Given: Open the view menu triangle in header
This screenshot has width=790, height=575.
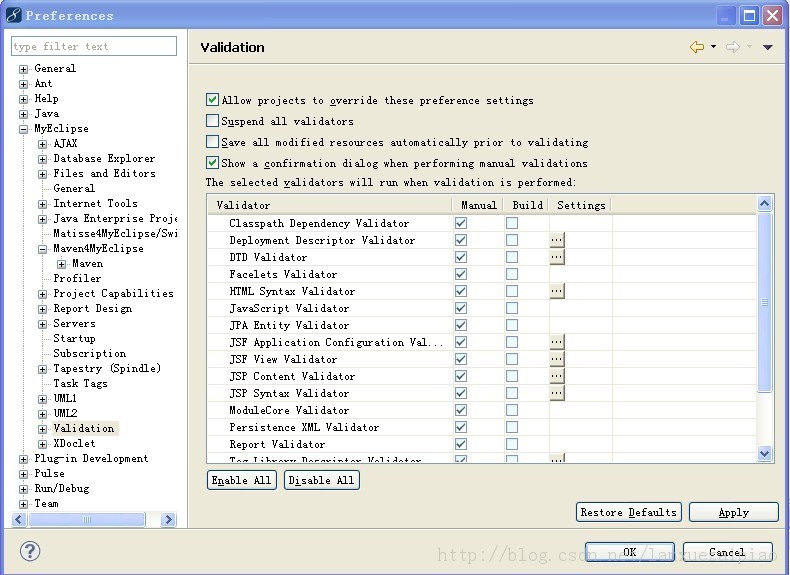Looking at the screenshot, I should (768, 47).
